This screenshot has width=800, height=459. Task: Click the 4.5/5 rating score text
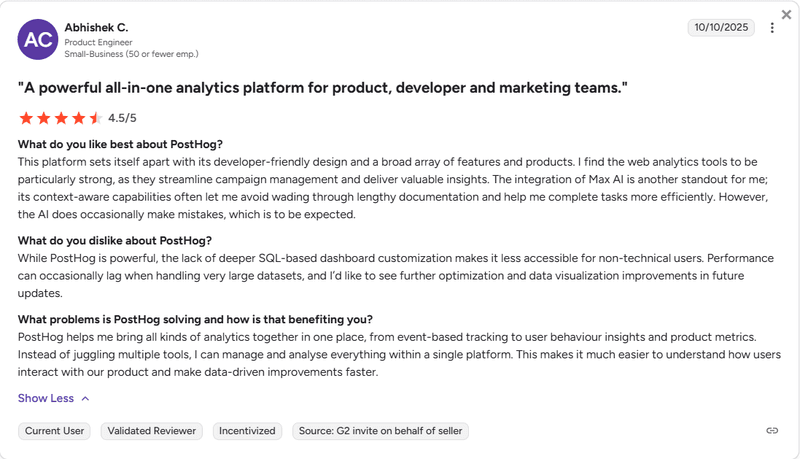pyautogui.click(x=122, y=118)
